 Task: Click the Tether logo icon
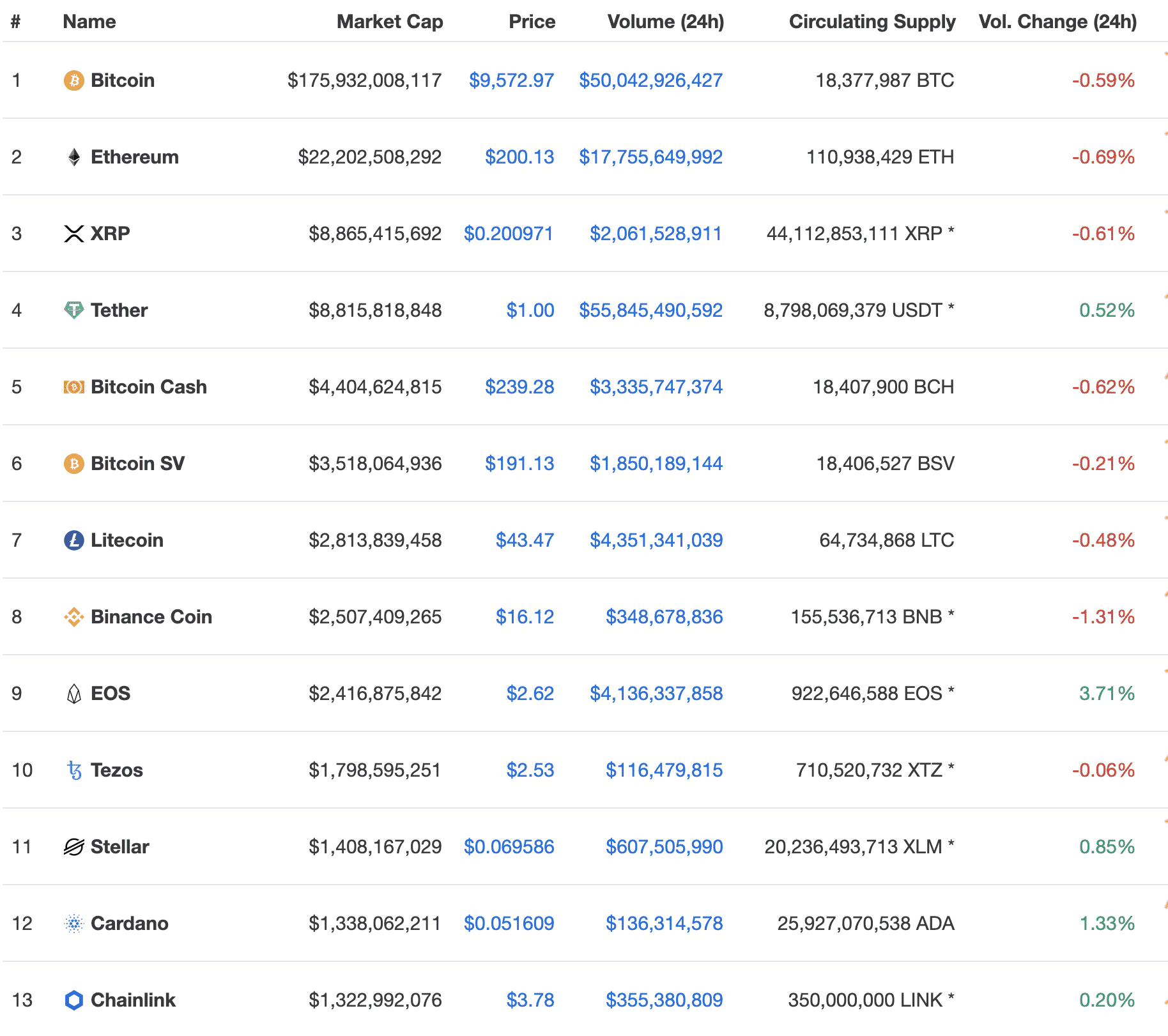[x=74, y=310]
